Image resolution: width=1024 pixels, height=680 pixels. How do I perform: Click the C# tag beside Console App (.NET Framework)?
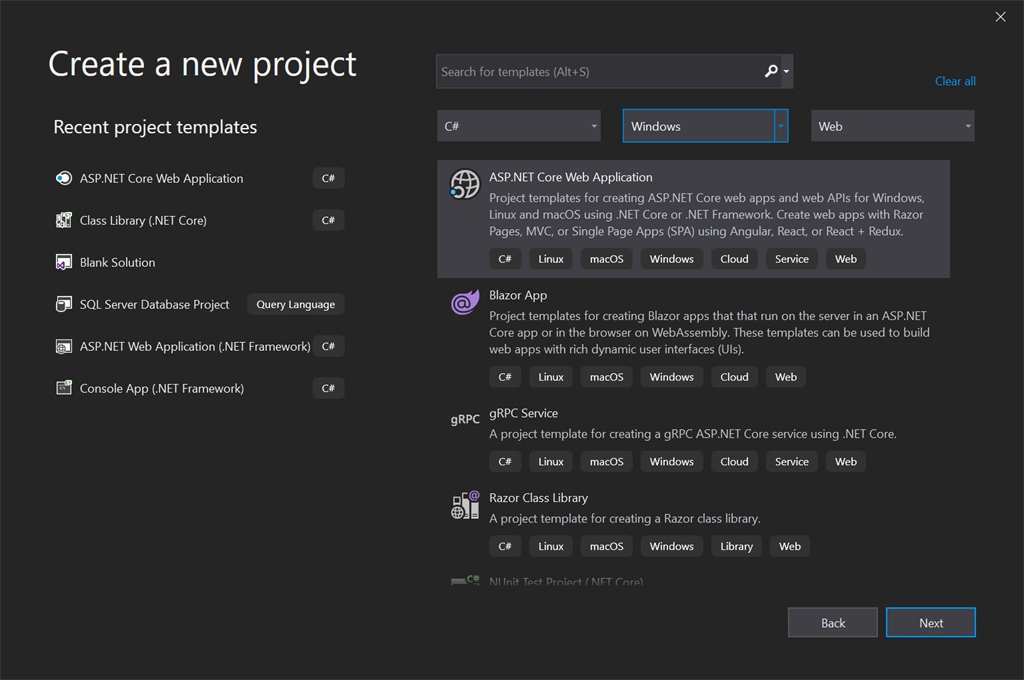click(x=328, y=388)
